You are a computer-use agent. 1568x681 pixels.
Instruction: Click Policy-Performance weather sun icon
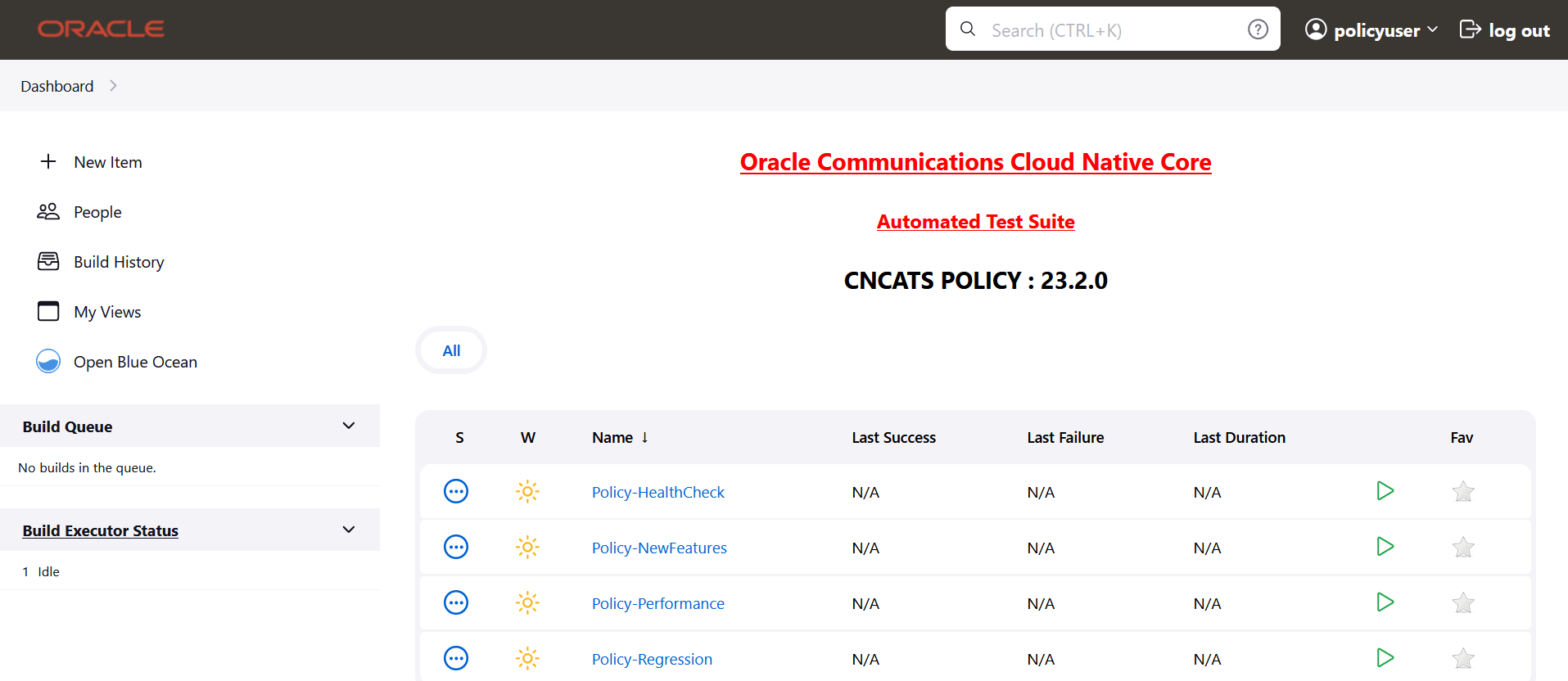pos(528,602)
